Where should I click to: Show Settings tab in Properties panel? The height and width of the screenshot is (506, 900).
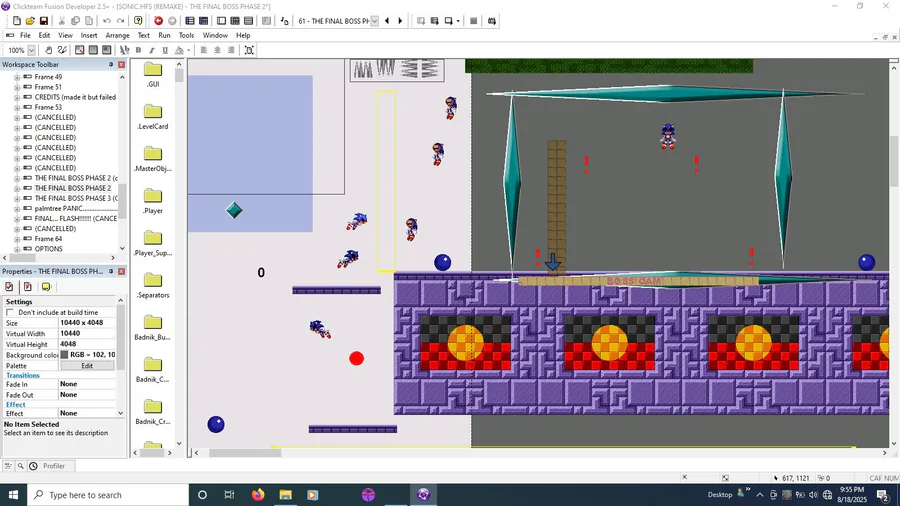pyautogui.click(x=9, y=286)
